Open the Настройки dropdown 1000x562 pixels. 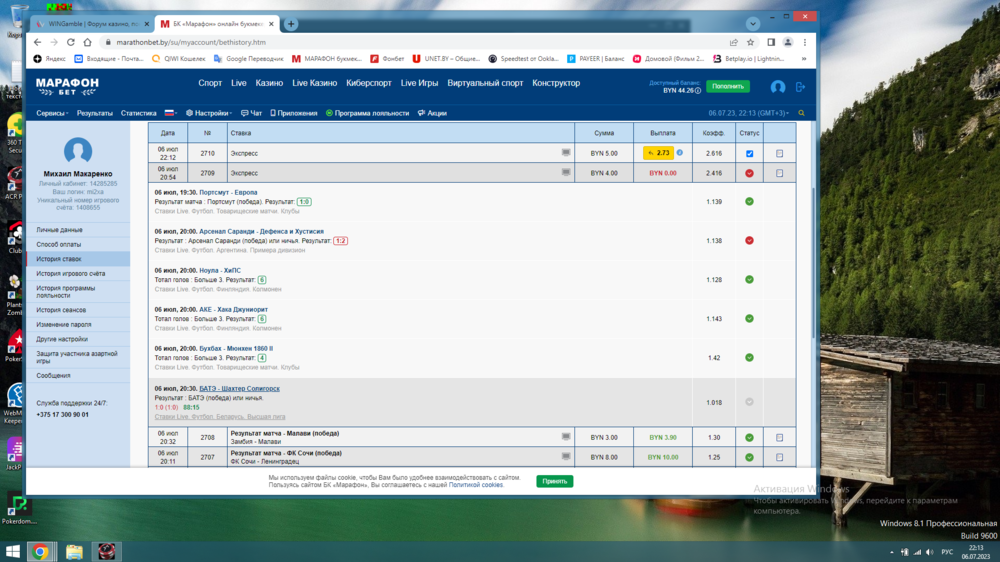point(211,114)
